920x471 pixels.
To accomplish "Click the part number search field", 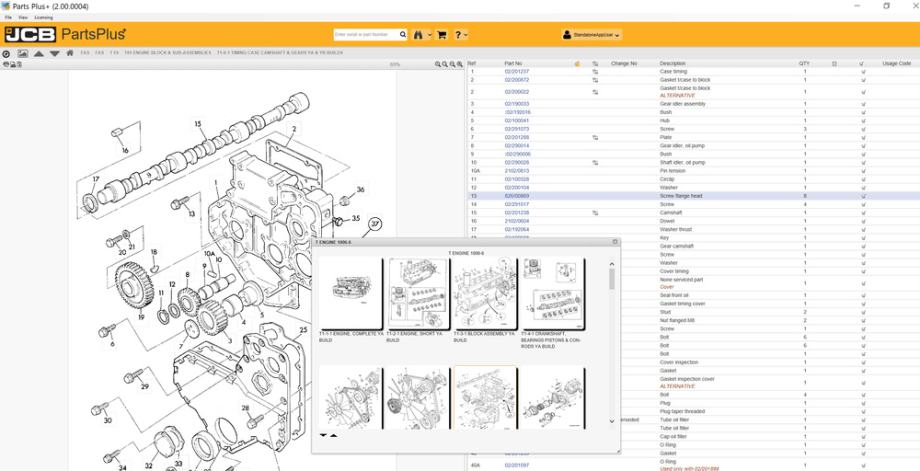I will click(x=364, y=34).
